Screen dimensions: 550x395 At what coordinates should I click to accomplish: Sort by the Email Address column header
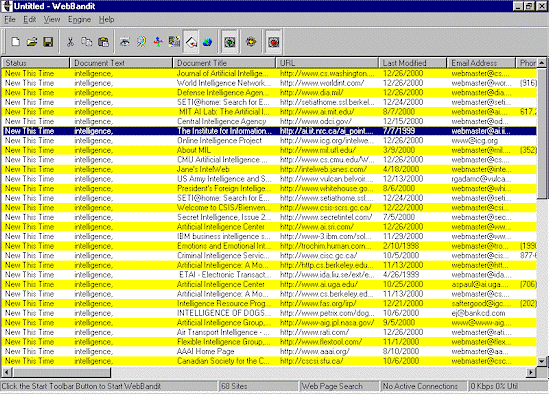coord(481,63)
